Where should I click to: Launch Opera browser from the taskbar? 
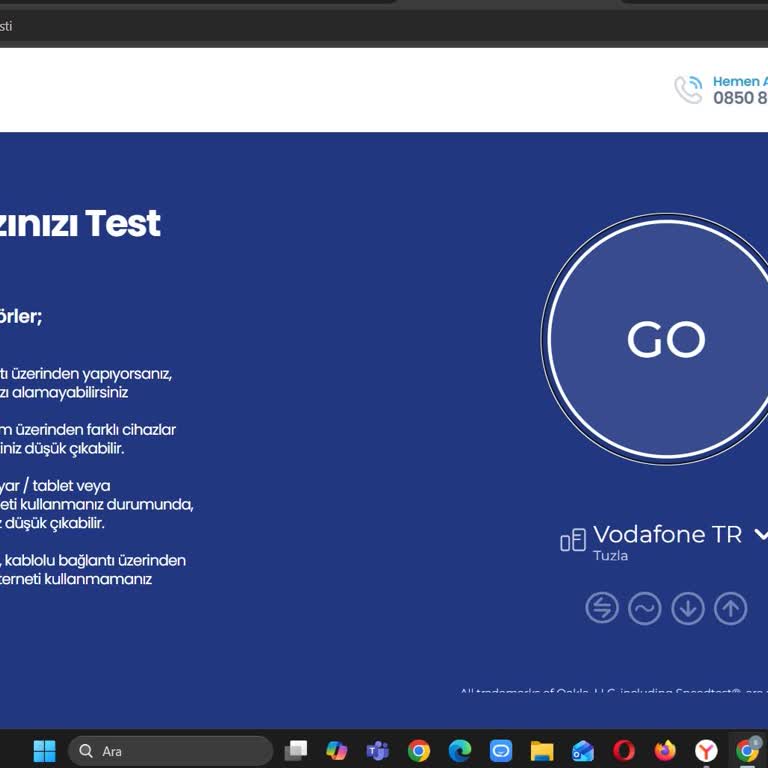point(624,751)
